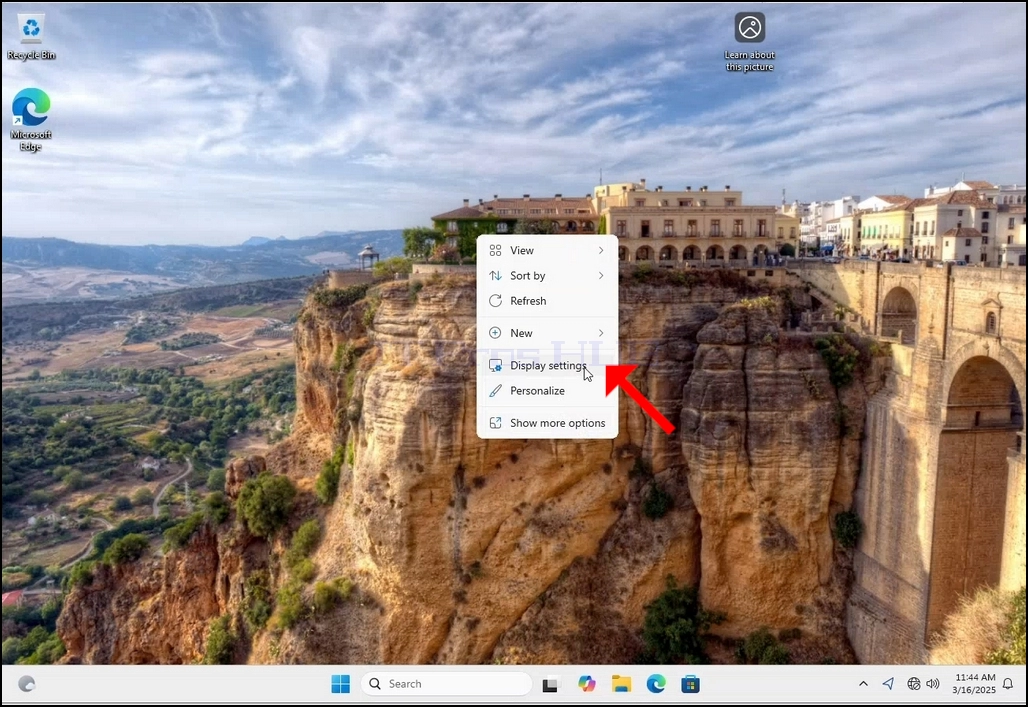Open network status tray icon

913,683
